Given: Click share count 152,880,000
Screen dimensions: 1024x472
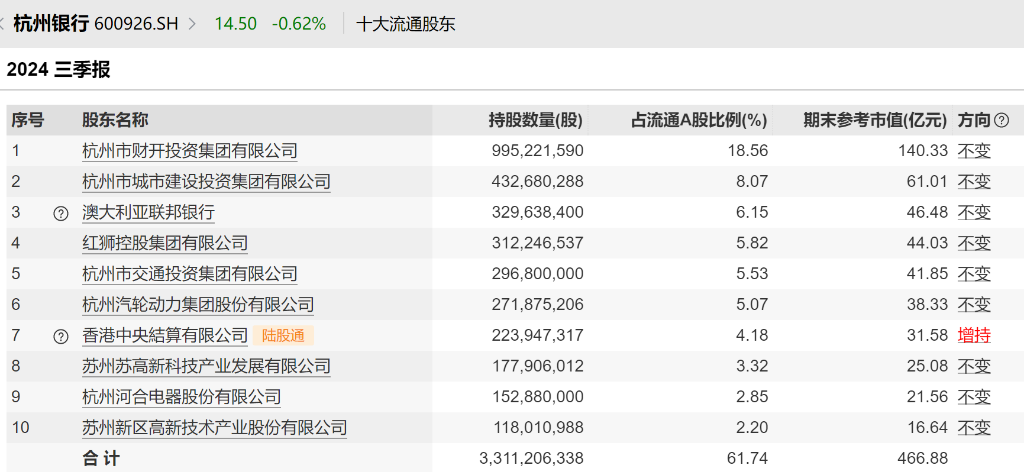Looking at the screenshot, I should [x=537, y=397].
